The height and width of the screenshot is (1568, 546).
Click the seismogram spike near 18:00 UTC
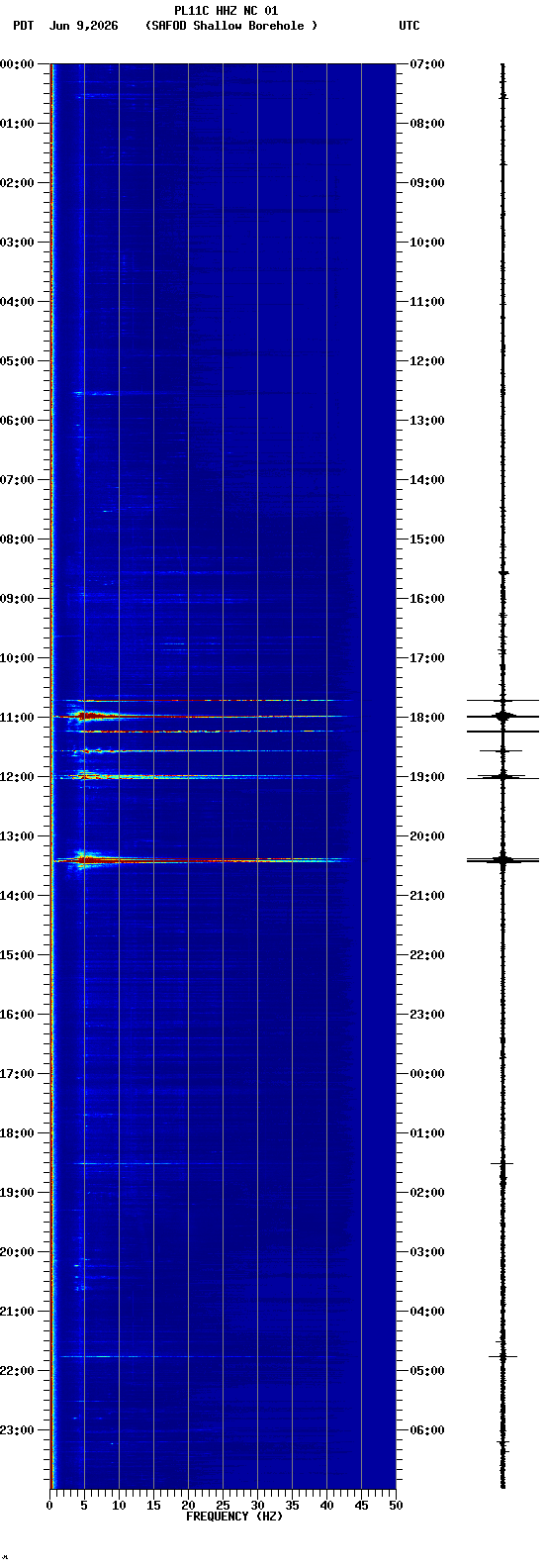tap(503, 716)
